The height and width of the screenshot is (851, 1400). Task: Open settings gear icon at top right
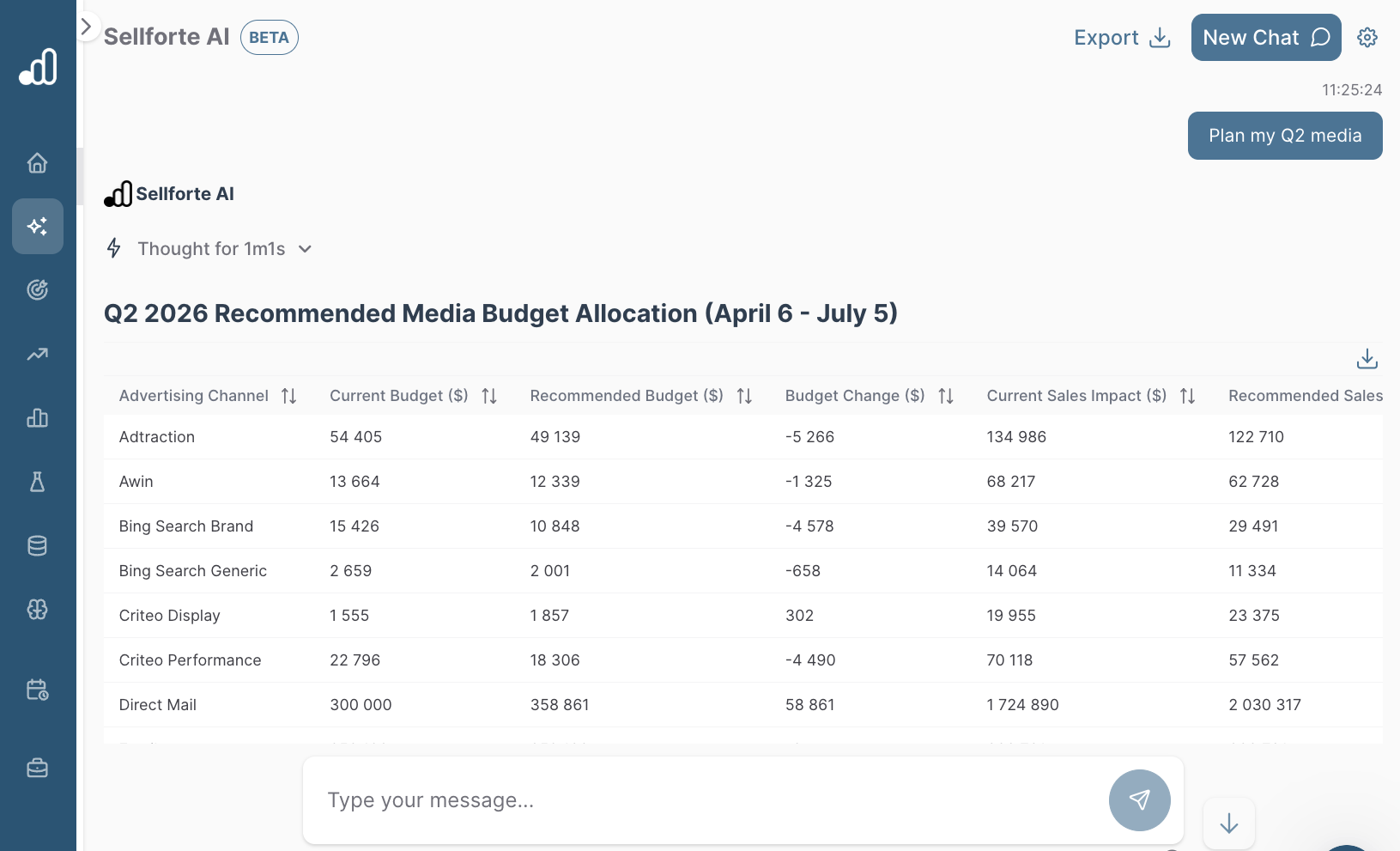pos(1367,38)
